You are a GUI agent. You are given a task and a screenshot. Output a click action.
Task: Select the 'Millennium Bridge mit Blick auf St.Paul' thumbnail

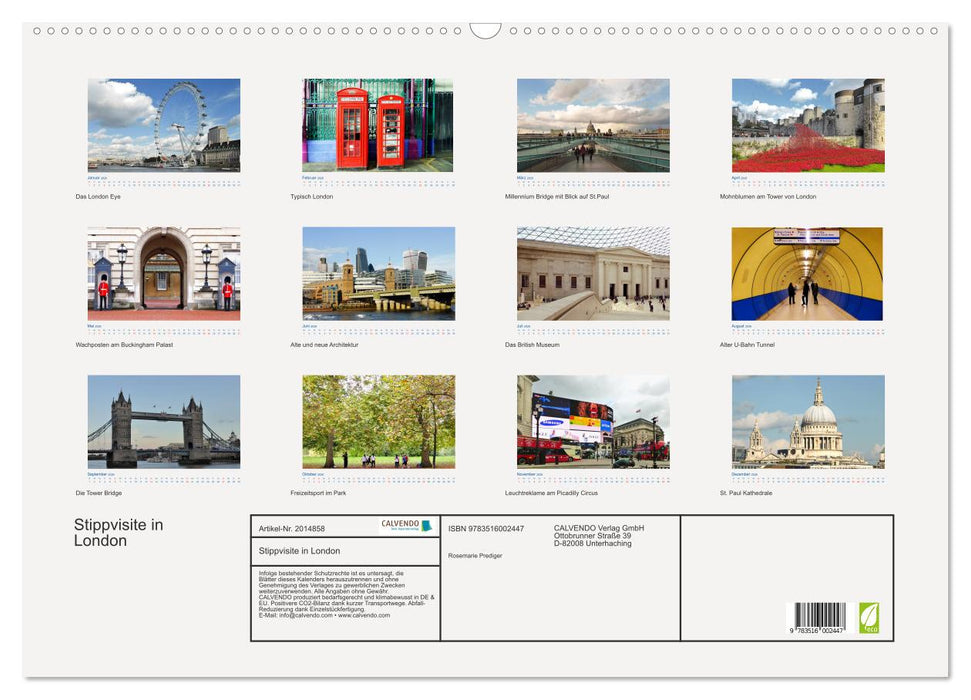592,124
